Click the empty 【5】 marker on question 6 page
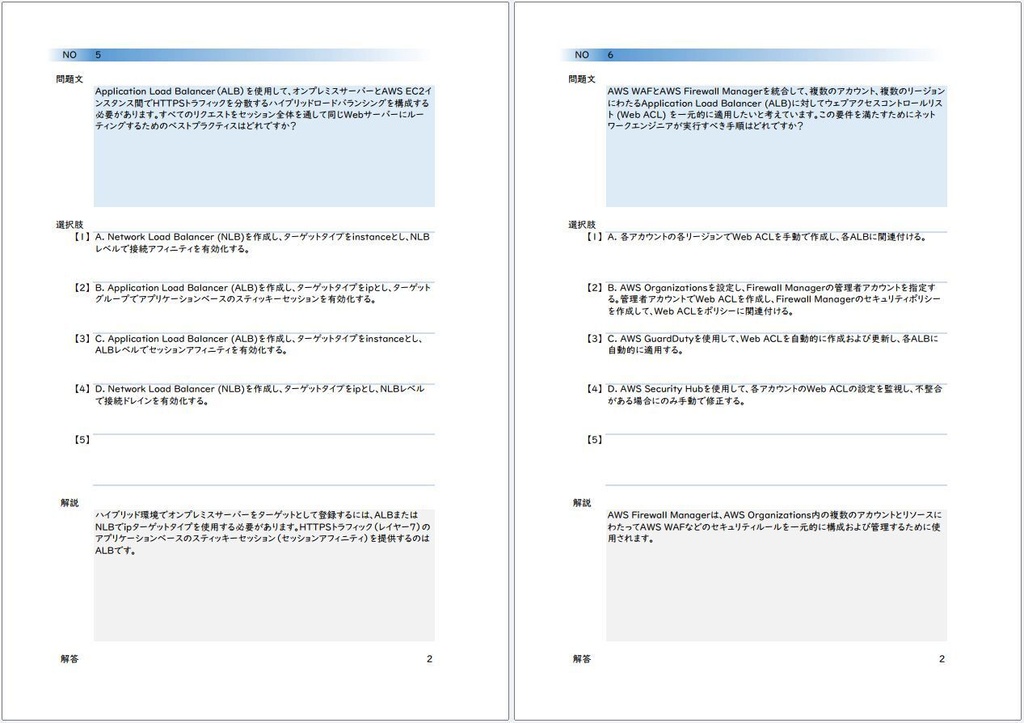The height and width of the screenshot is (723, 1024). point(594,440)
